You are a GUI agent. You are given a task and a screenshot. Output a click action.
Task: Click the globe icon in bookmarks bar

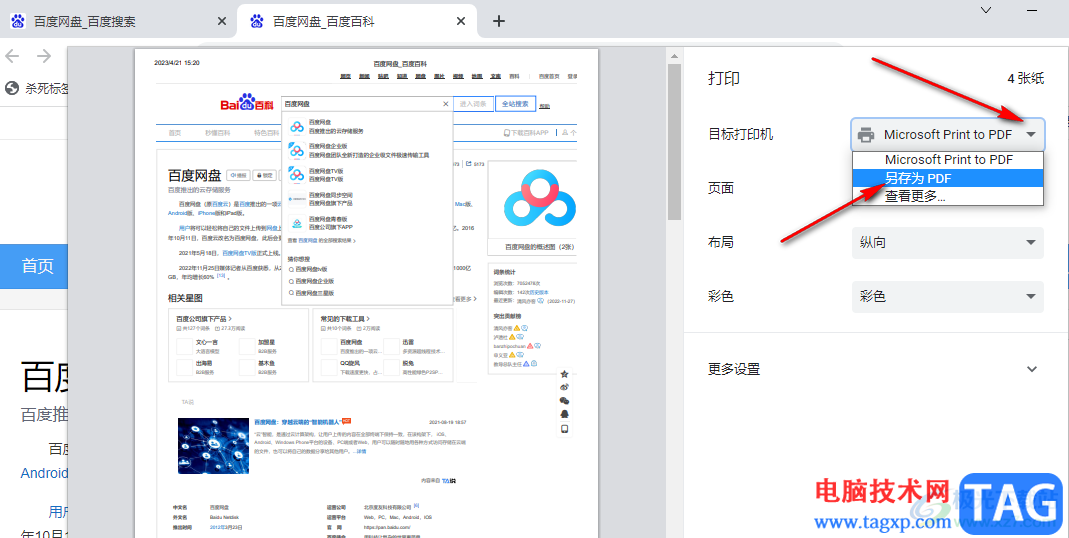click(x=12, y=88)
